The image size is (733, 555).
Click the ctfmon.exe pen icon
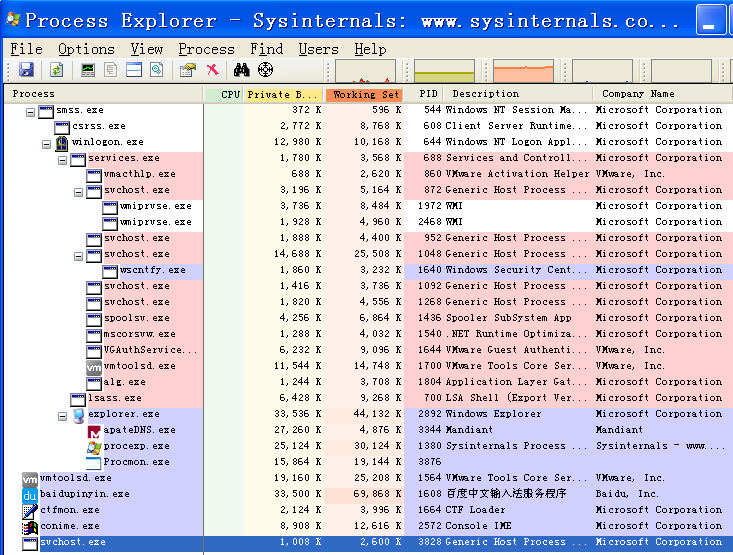click(30, 511)
